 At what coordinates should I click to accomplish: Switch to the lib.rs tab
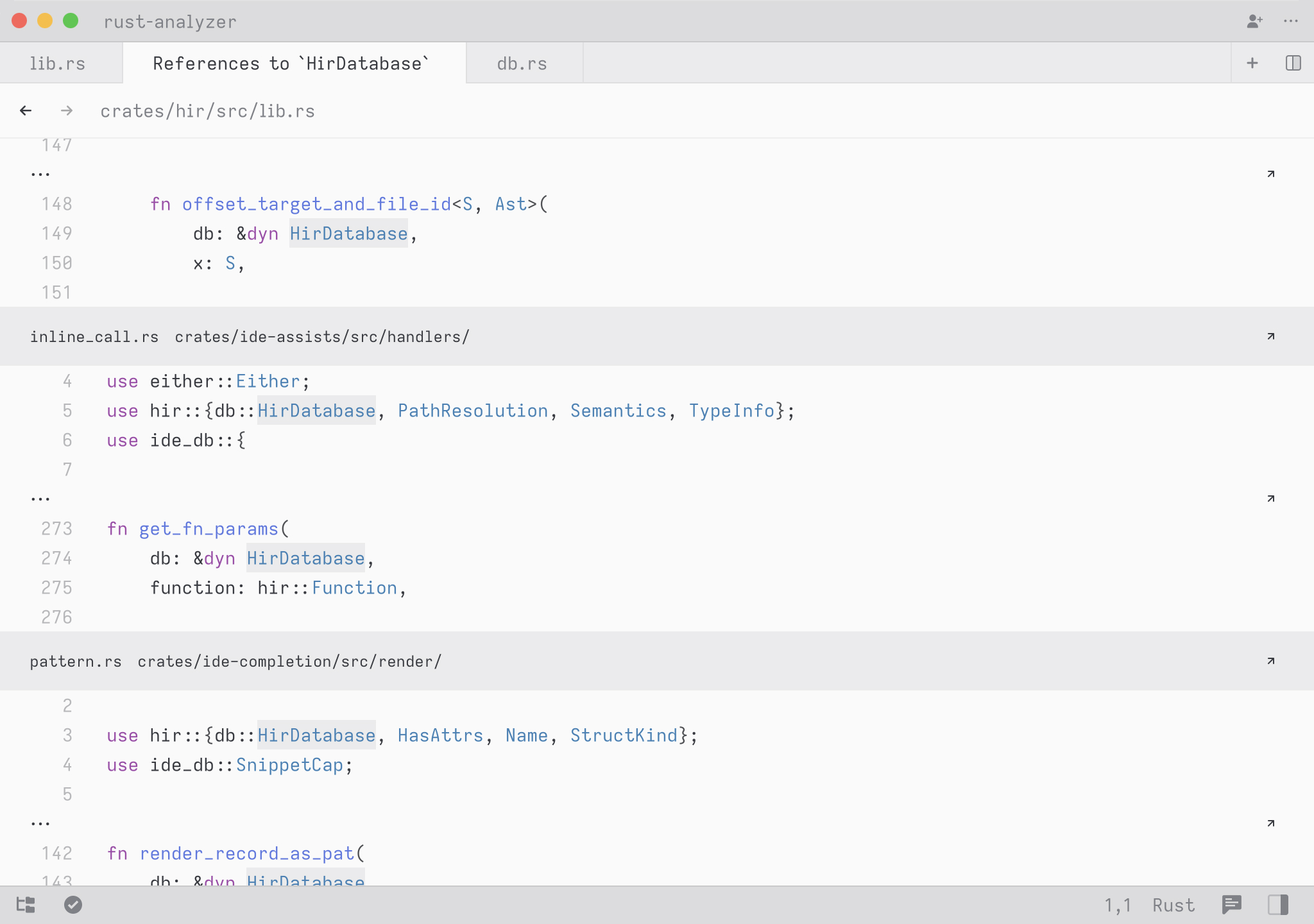click(58, 64)
